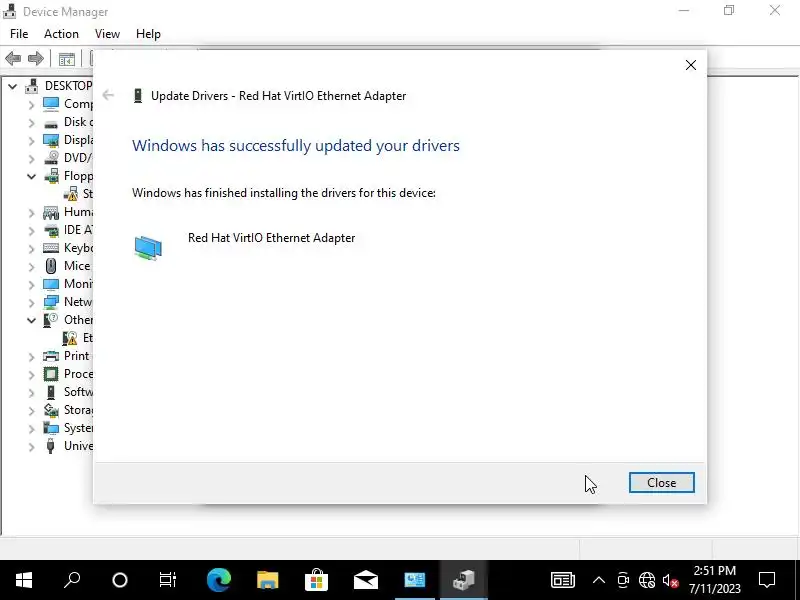Collapse the Floppy controllers category
Image resolution: width=800 pixels, height=600 pixels.
(x=32, y=177)
